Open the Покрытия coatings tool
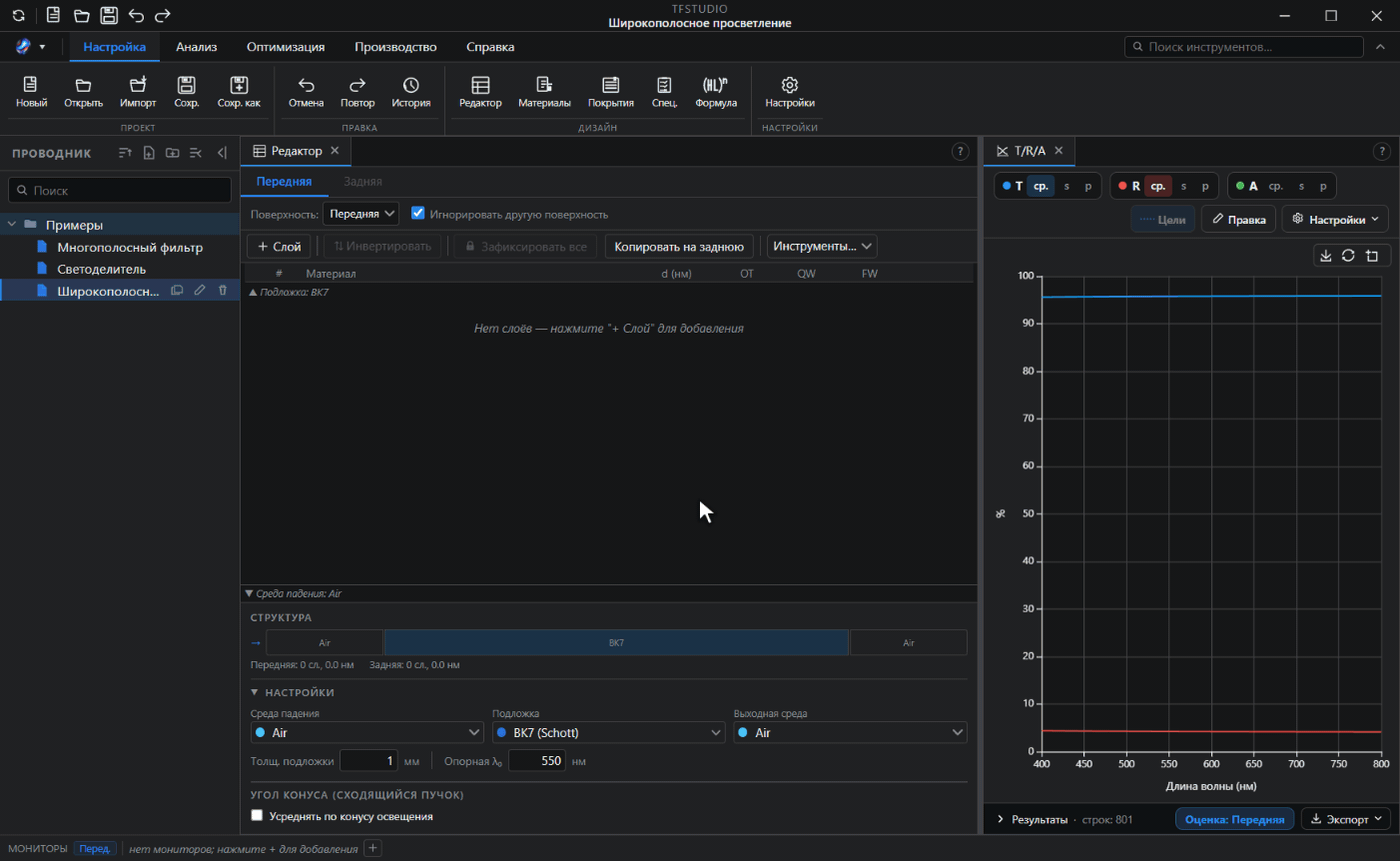The image size is (1400, 861). click(610, 92)
